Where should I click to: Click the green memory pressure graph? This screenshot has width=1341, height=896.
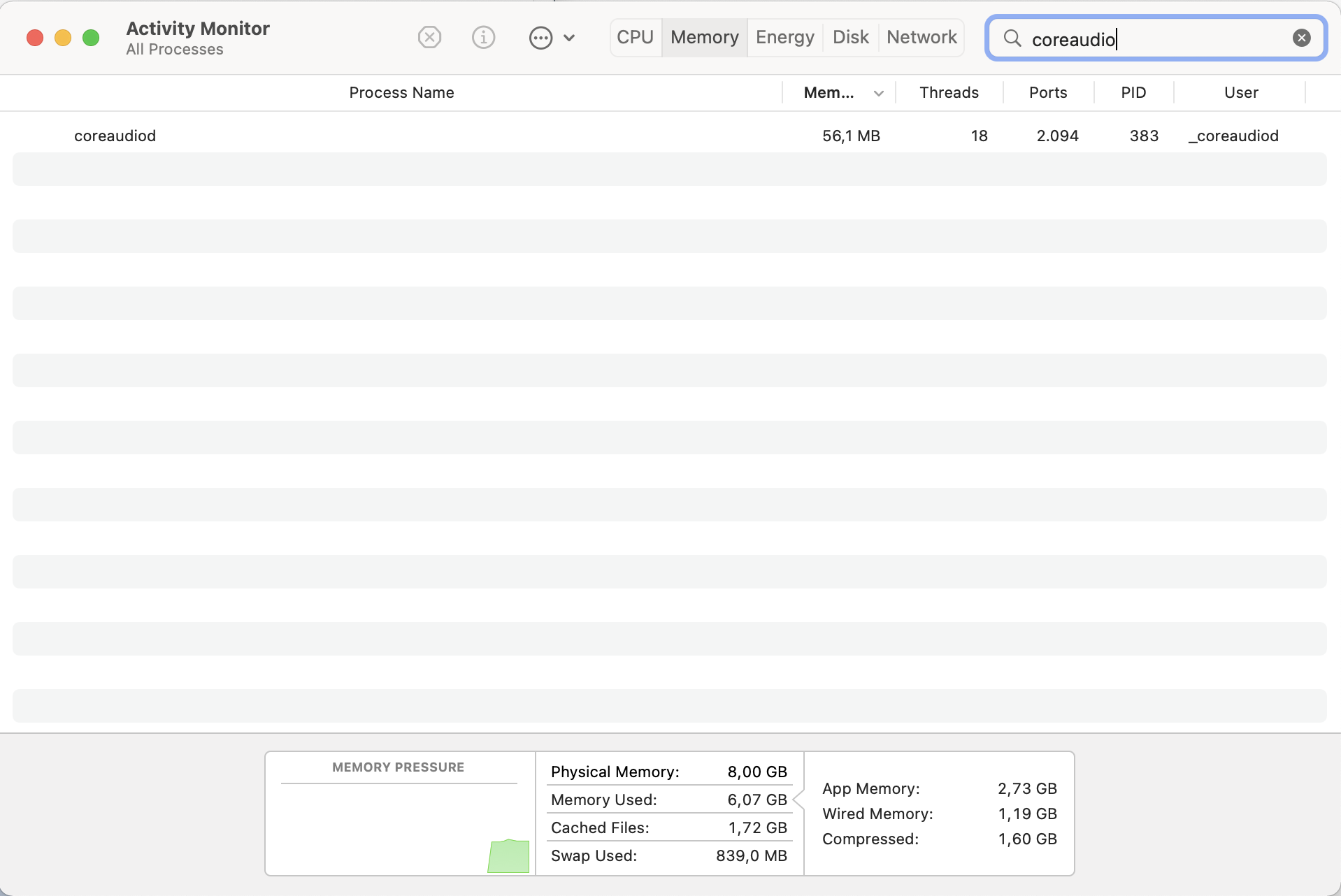[508, 856]
